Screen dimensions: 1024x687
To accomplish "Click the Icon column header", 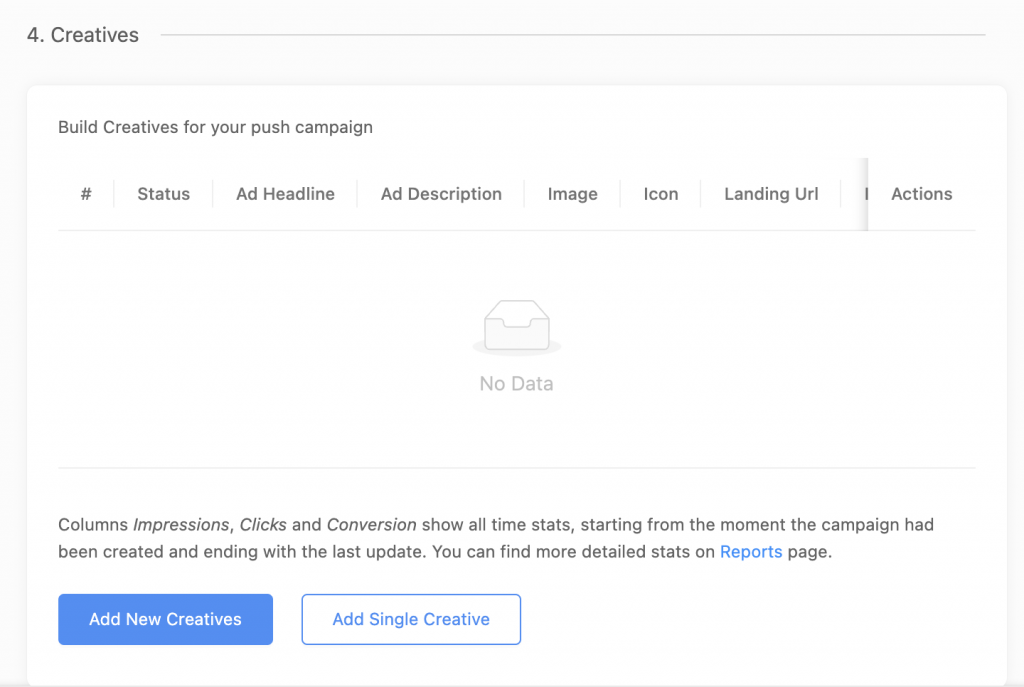I will pos(661,194).
